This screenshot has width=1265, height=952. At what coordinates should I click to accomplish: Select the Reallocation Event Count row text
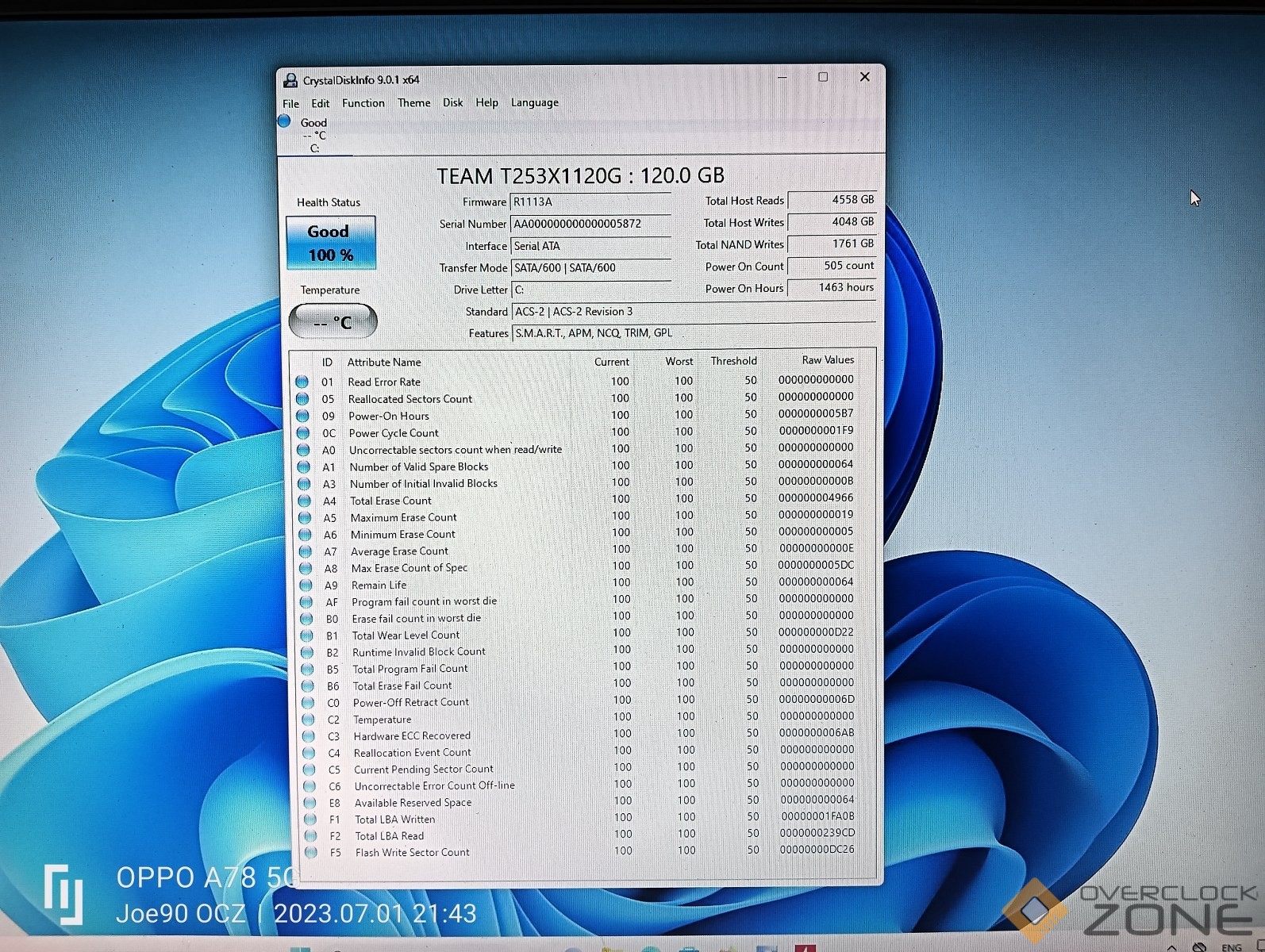click(x=413, y=753)
